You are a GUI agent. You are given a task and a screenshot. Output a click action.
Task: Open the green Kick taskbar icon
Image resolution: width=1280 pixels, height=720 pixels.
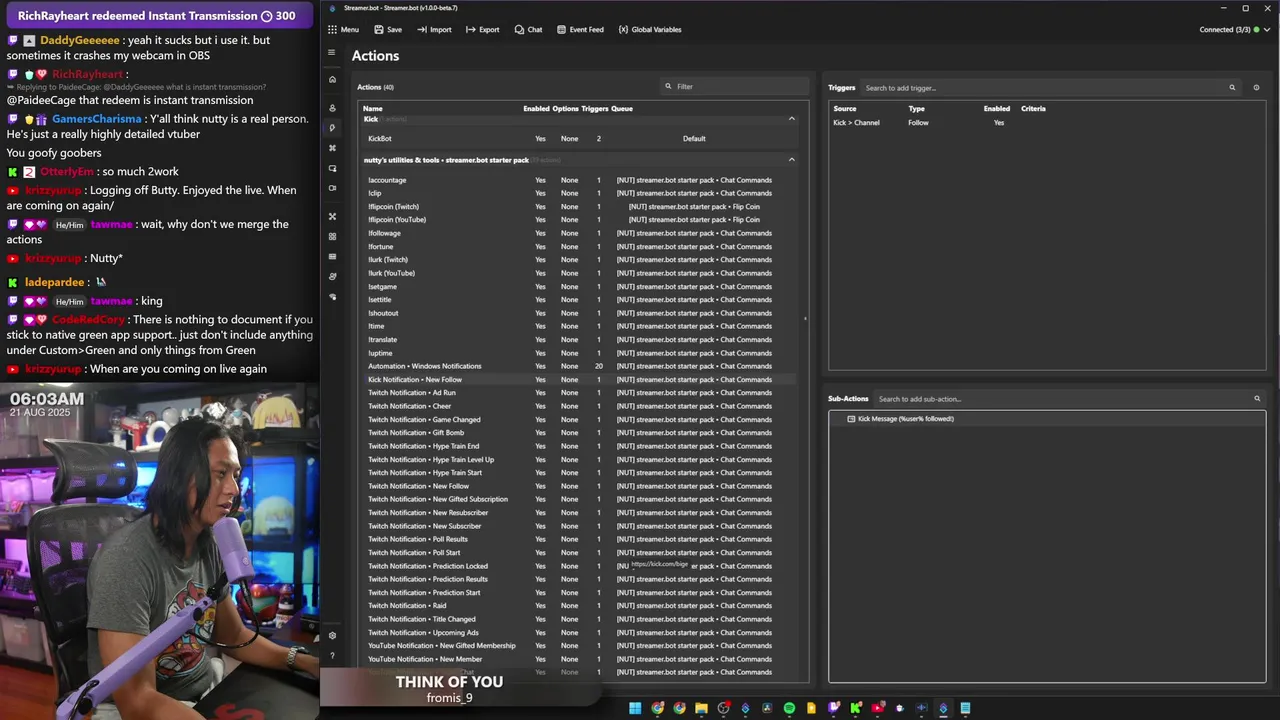tap(856, 708)
